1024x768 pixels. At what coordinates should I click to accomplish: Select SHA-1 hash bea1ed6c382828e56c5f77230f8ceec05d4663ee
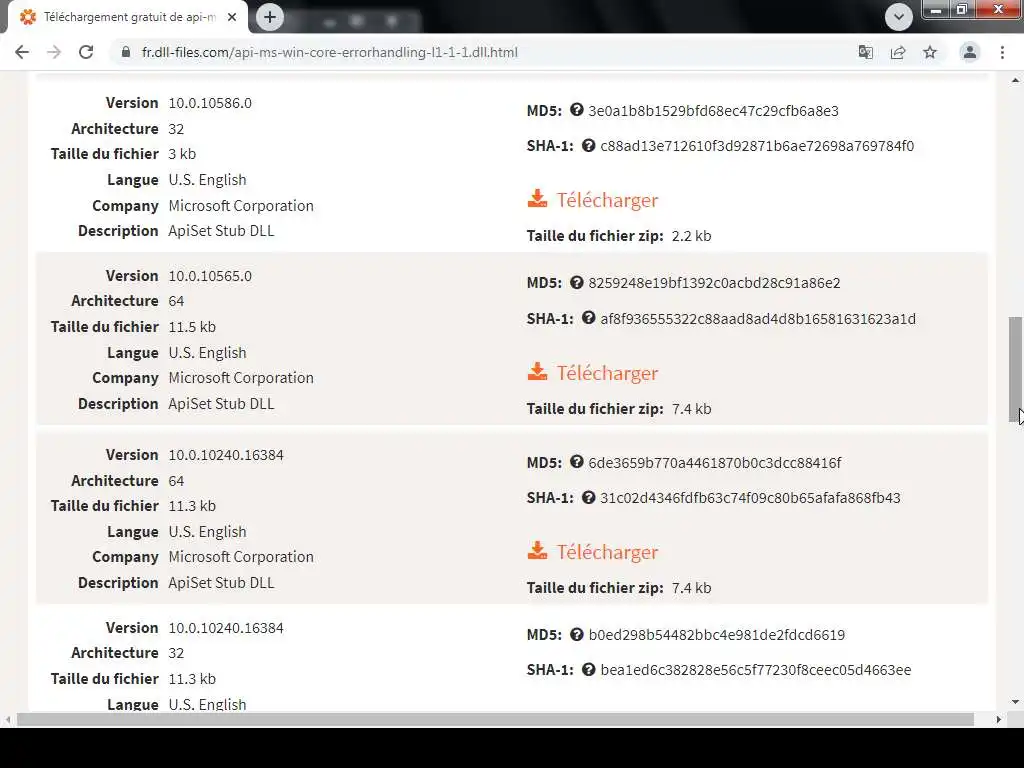click(756, 670)
